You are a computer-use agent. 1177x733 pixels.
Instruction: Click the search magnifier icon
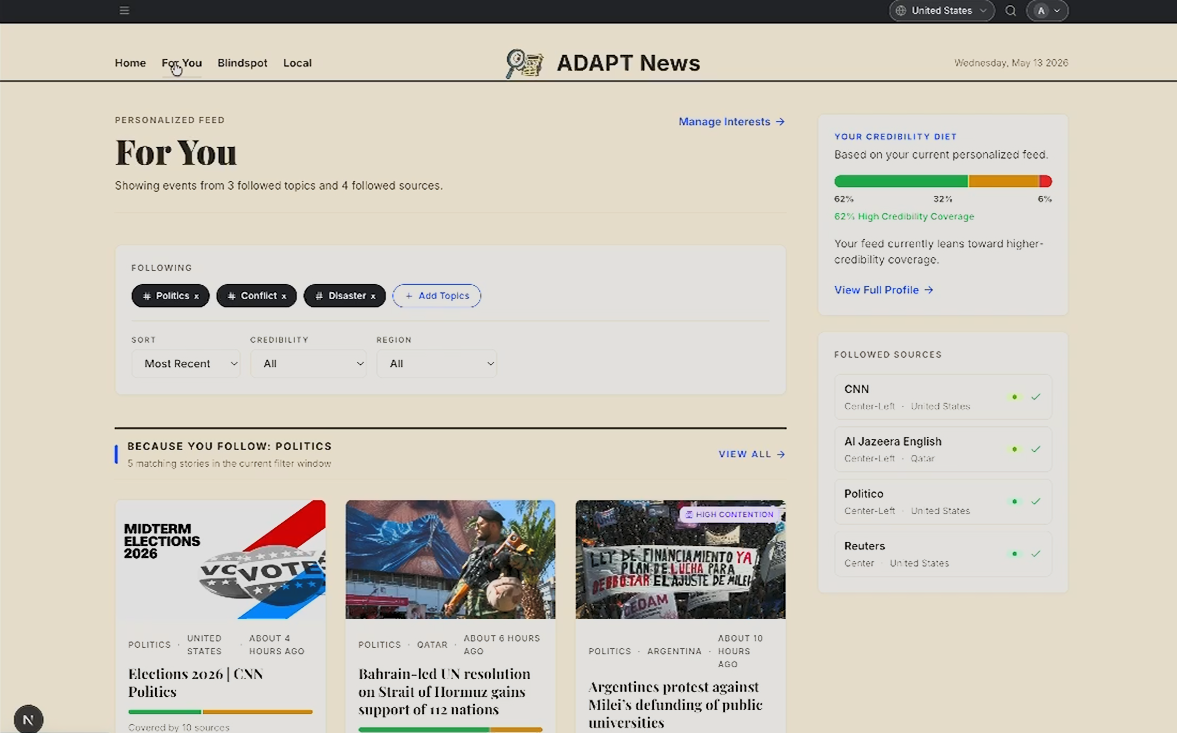click(x=1010, y=11)
